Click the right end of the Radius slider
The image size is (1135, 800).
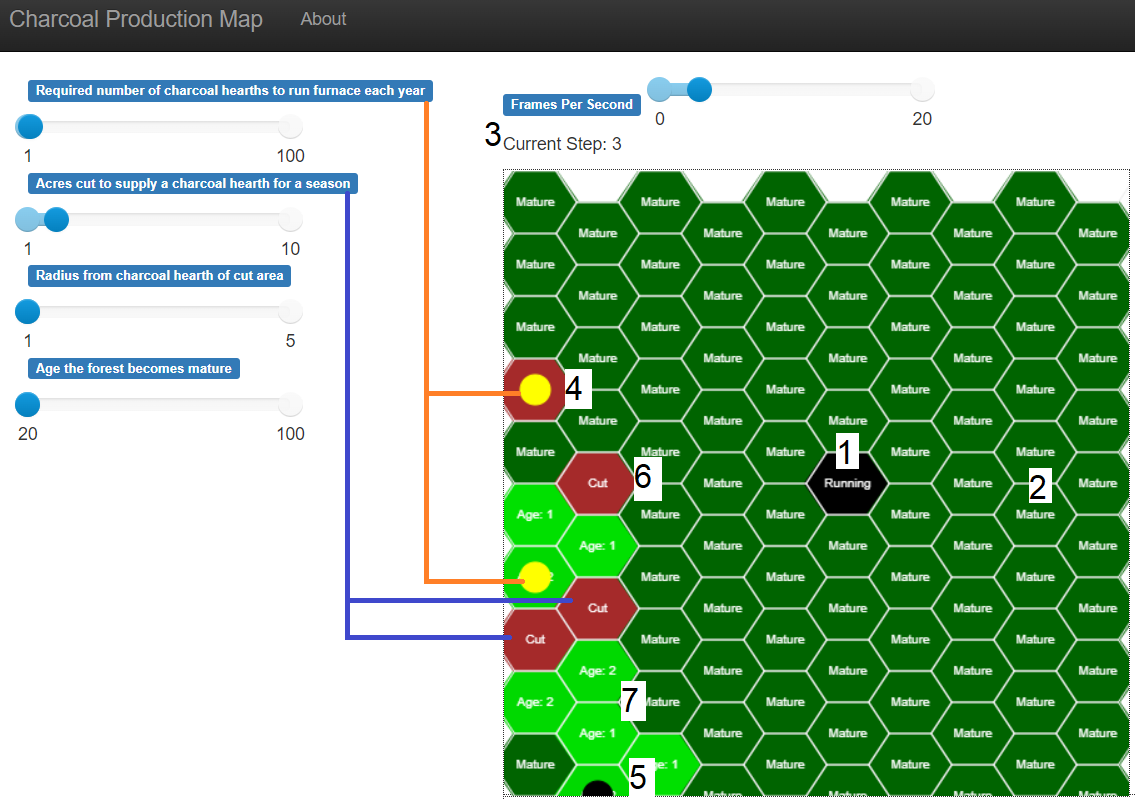290,312
